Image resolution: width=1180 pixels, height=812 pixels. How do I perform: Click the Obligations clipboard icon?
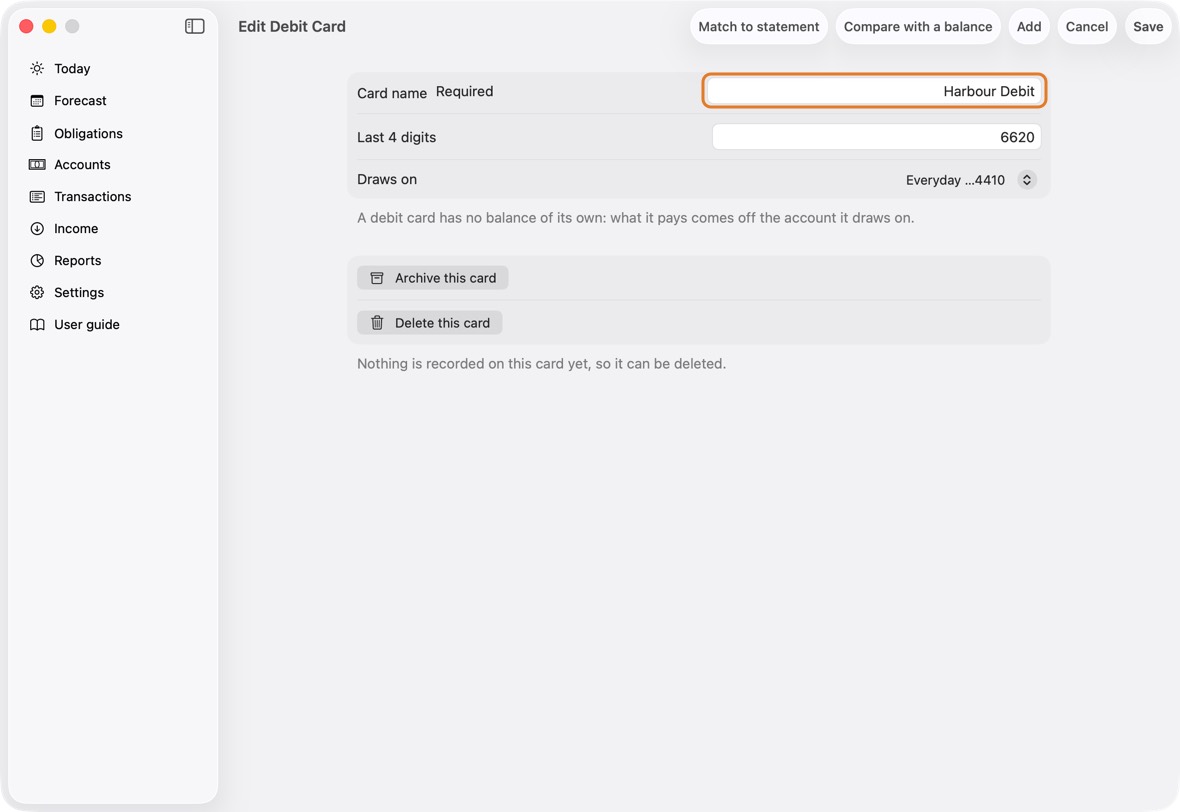tap(37, 133)
